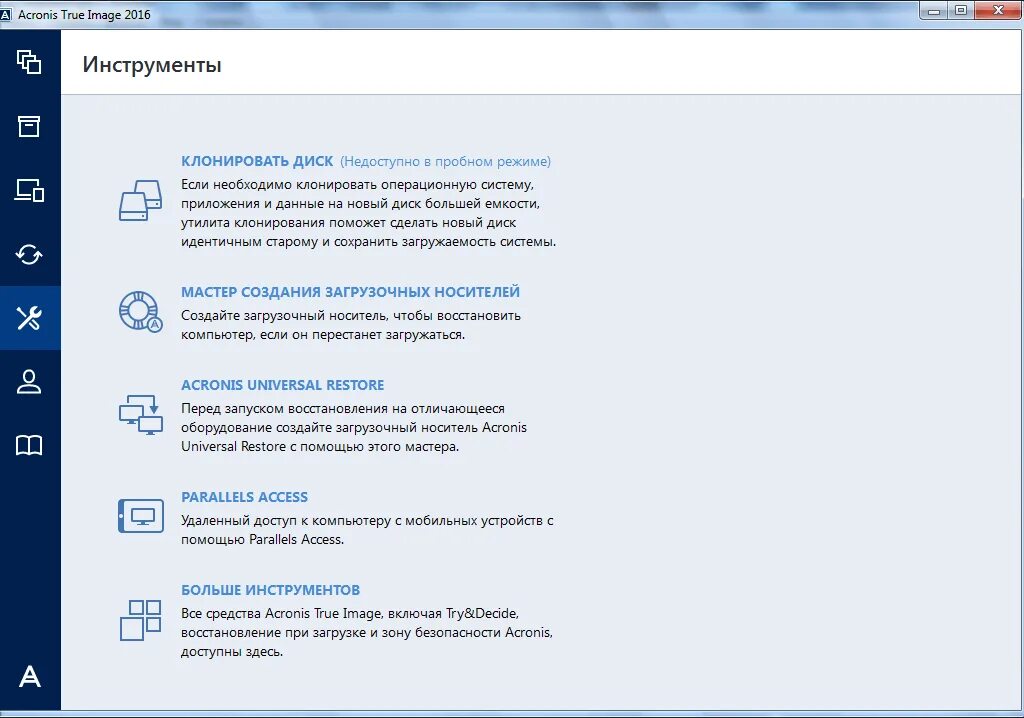Select the Tools wrench icon in sidebar

[x=29, y=318]
